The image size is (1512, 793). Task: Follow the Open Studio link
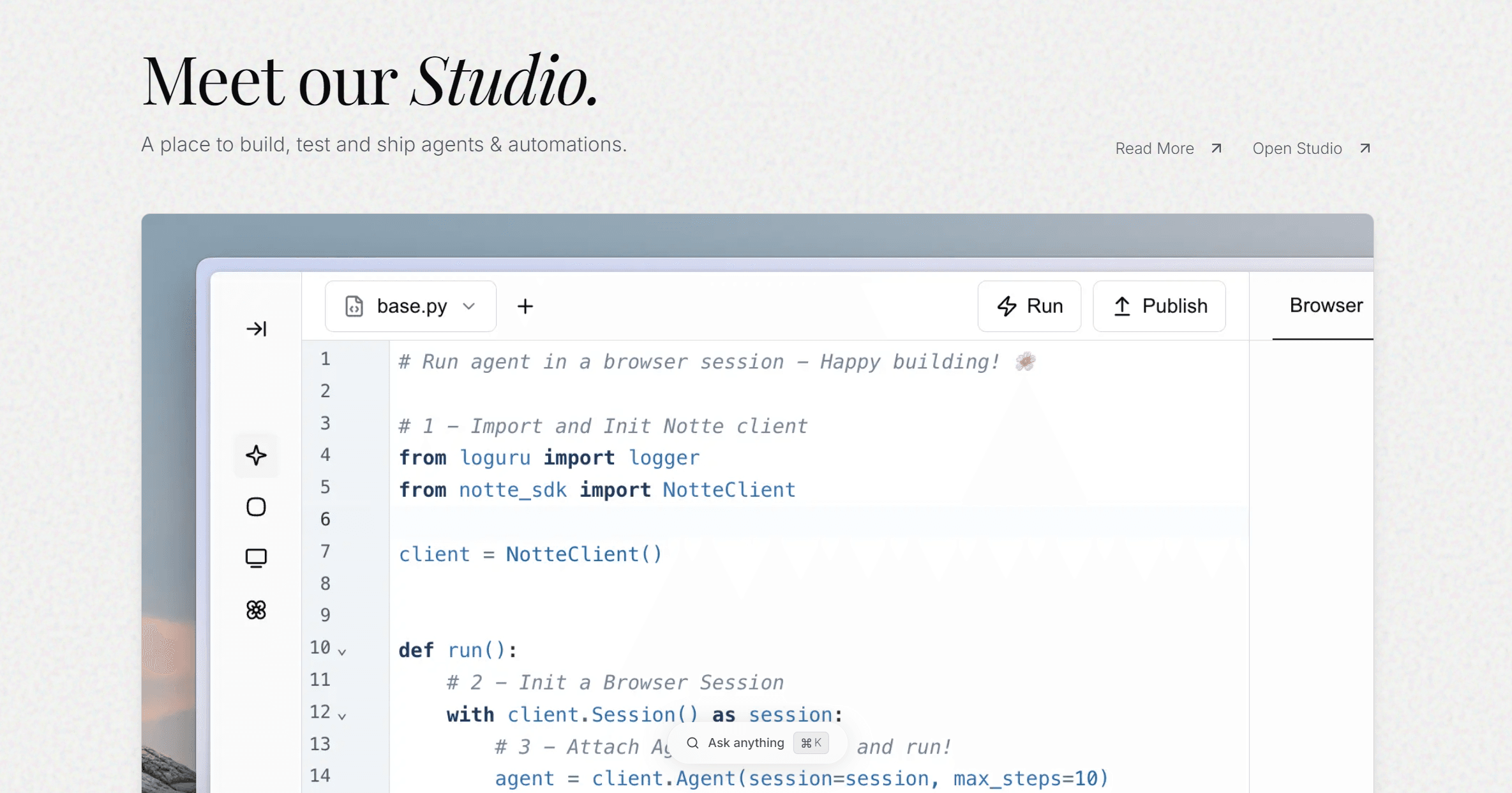pyautogui.click(x=1296, y=149)
